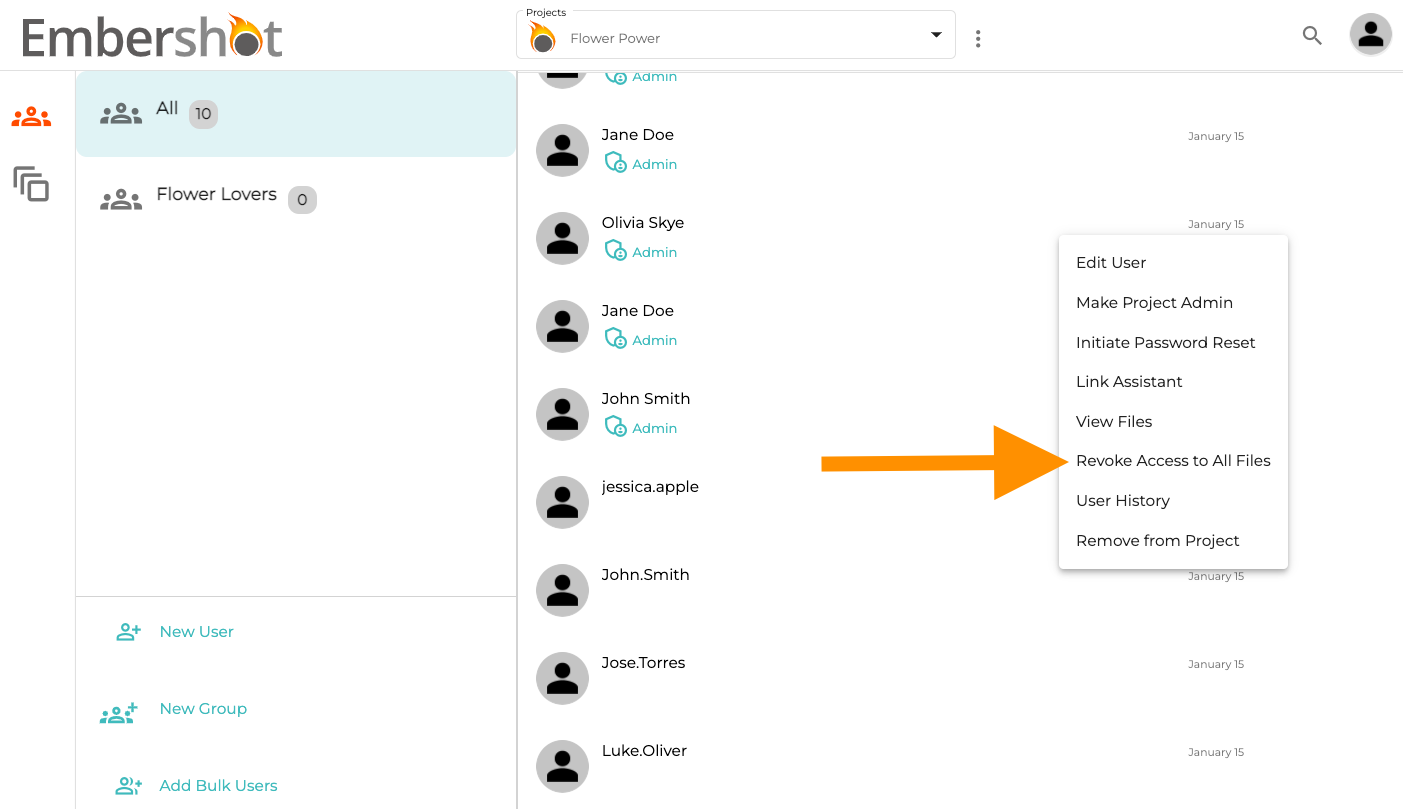This screenshot has height=809, width=1403.
Task: Select the All users group
Action: click(x=296, y=114)
